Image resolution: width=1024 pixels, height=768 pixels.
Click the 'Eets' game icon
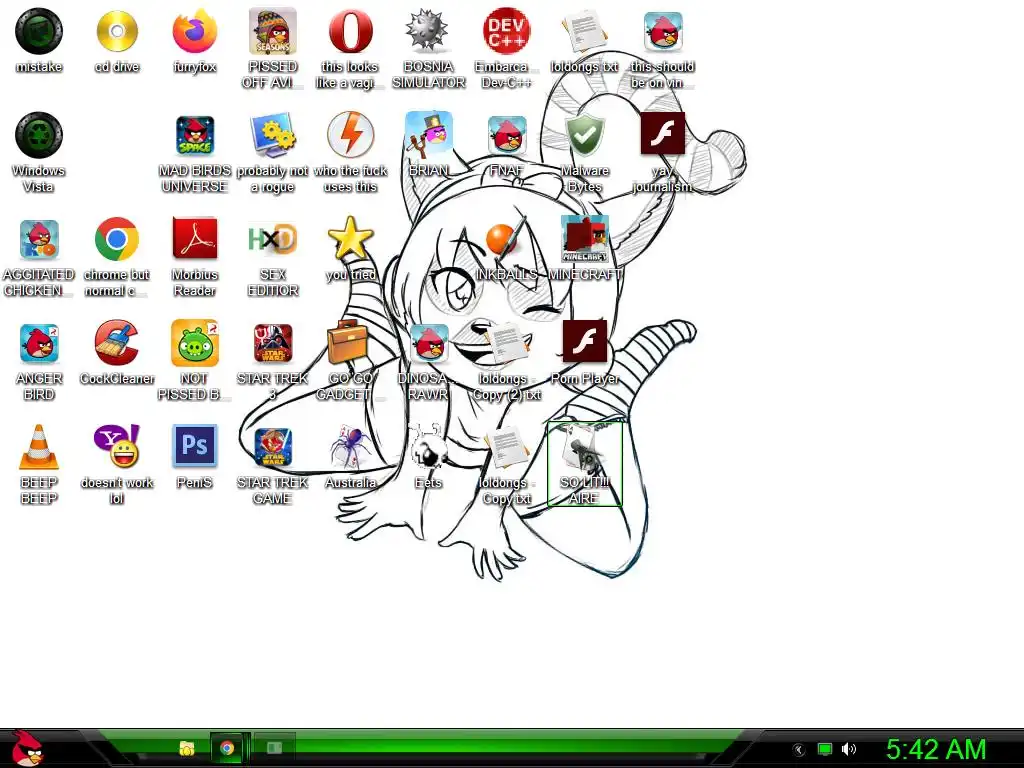(x=428, y=447)
